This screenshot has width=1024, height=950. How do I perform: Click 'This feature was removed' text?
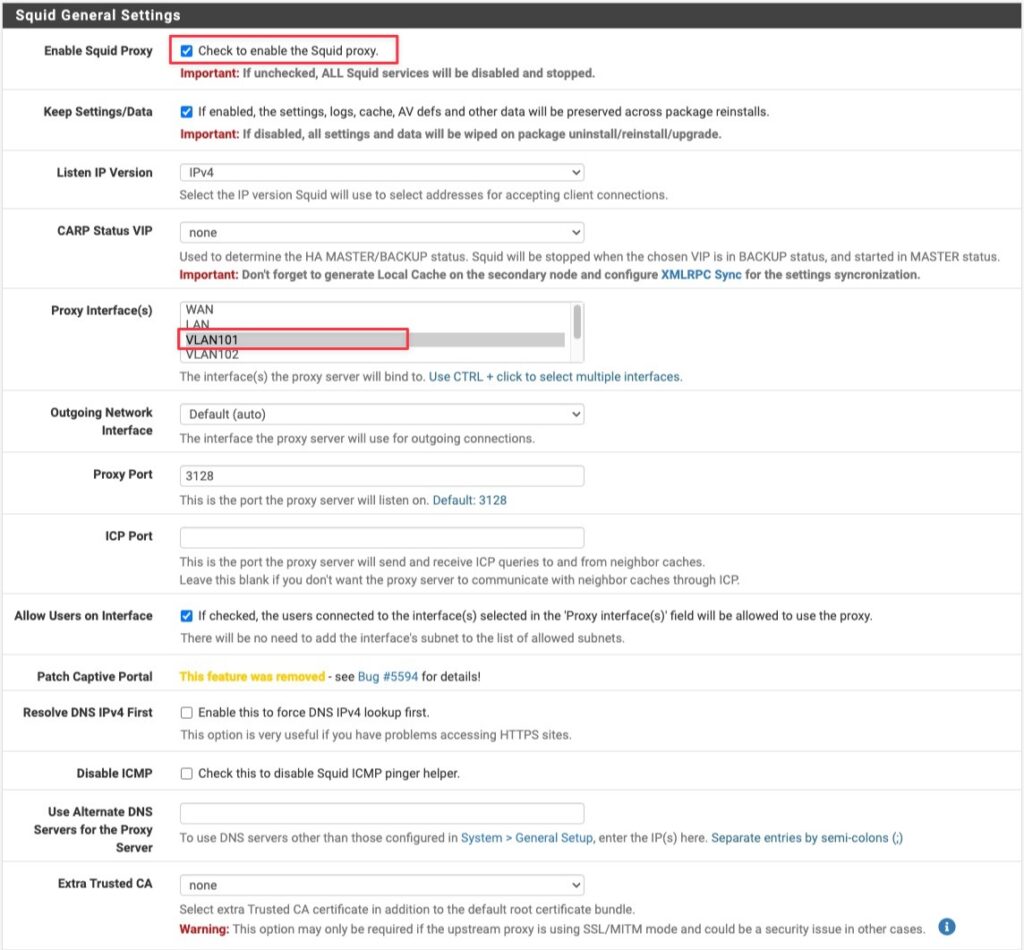[x=252, y=676]
